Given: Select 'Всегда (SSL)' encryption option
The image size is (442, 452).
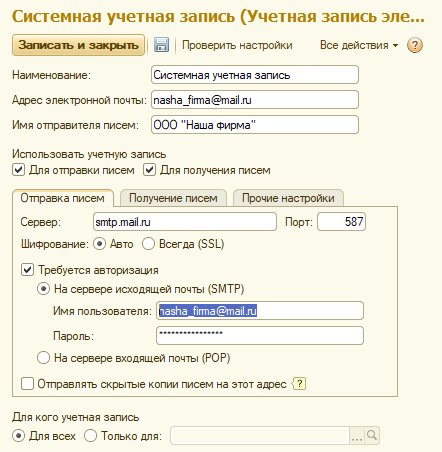Looking at the screenshot, I should [148, 244].
